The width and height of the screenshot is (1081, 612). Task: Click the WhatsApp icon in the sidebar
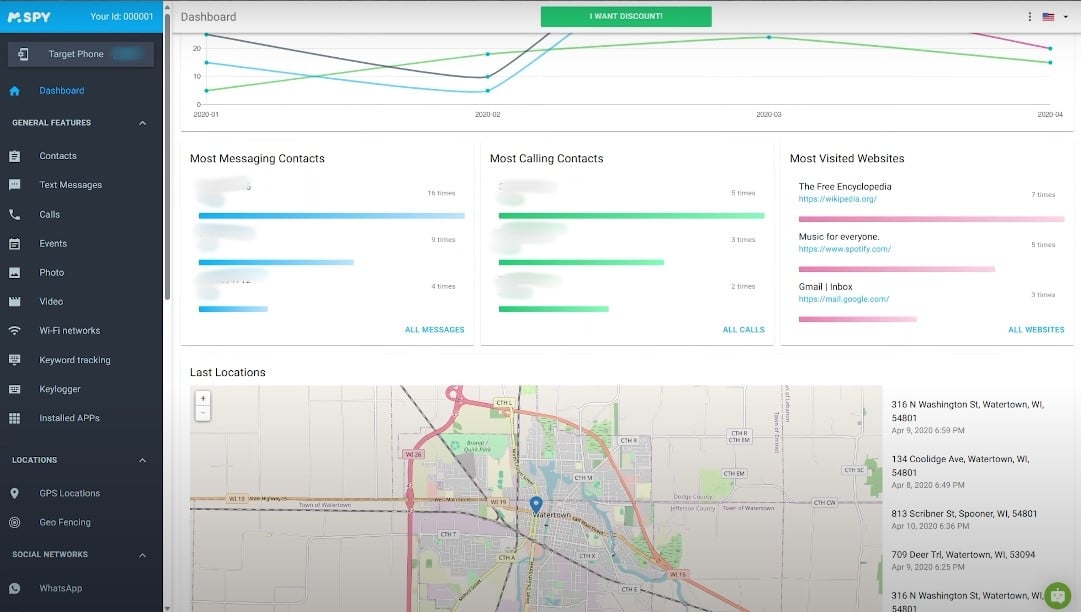coord(15,588)
